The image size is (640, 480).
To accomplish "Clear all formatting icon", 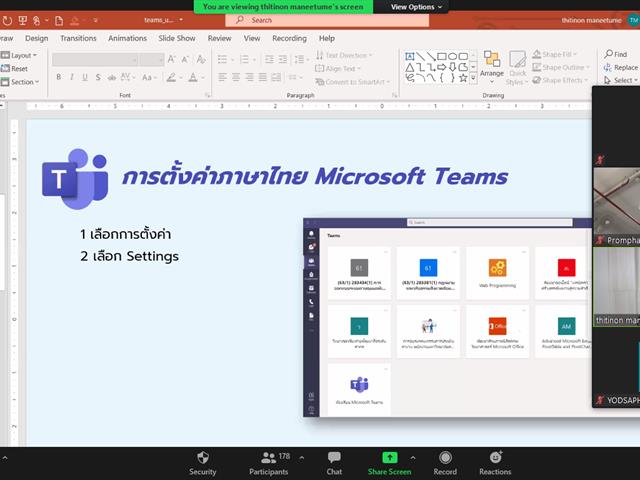I will 201,59.
